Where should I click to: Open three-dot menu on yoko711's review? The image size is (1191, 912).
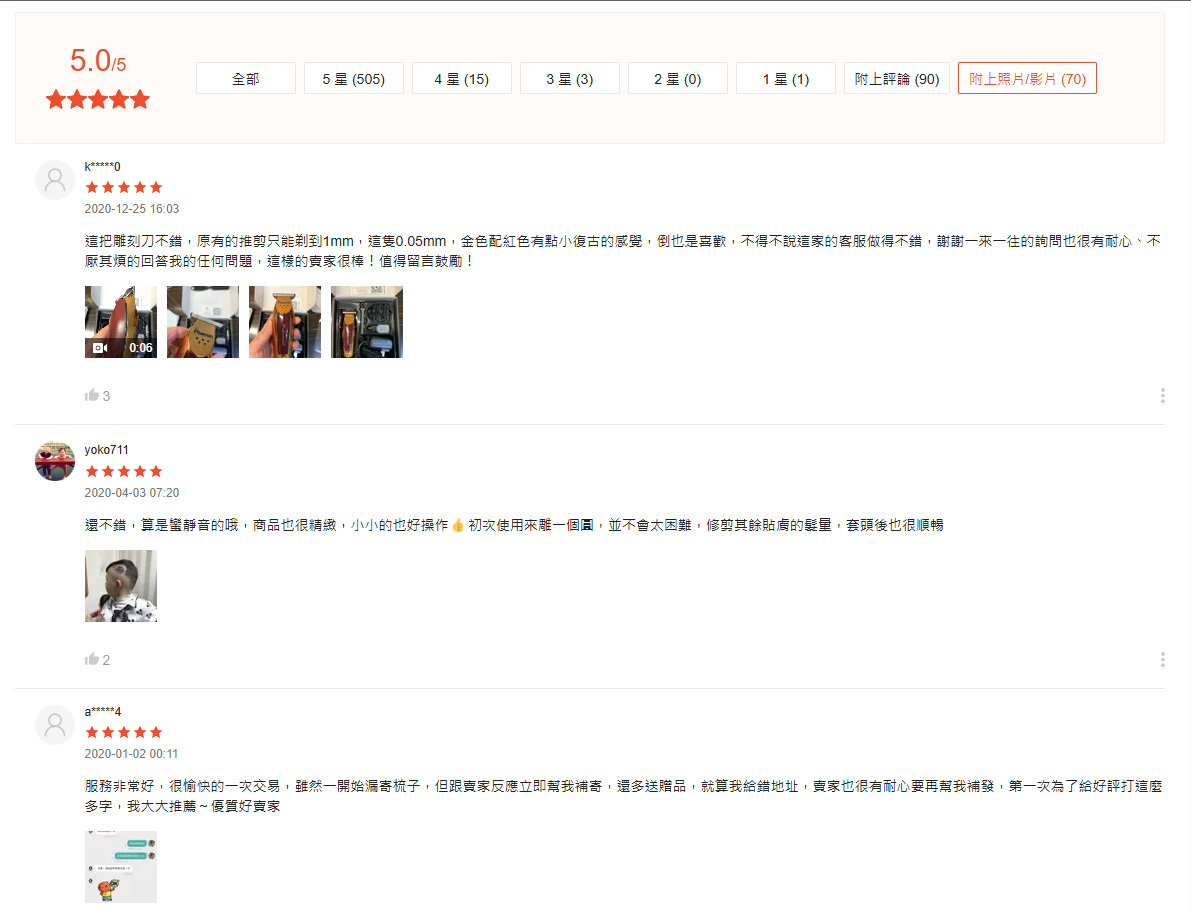tap(1162, 660)
